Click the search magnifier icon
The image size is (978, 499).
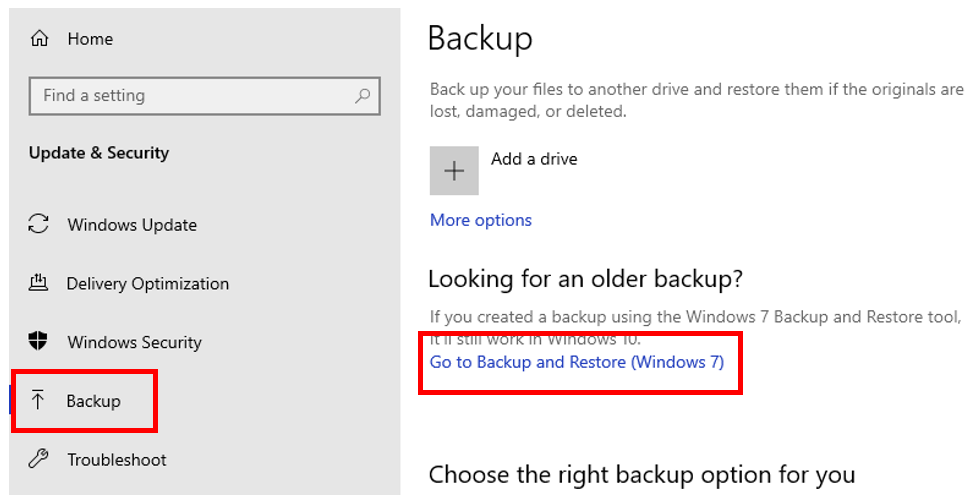[362, 95]
